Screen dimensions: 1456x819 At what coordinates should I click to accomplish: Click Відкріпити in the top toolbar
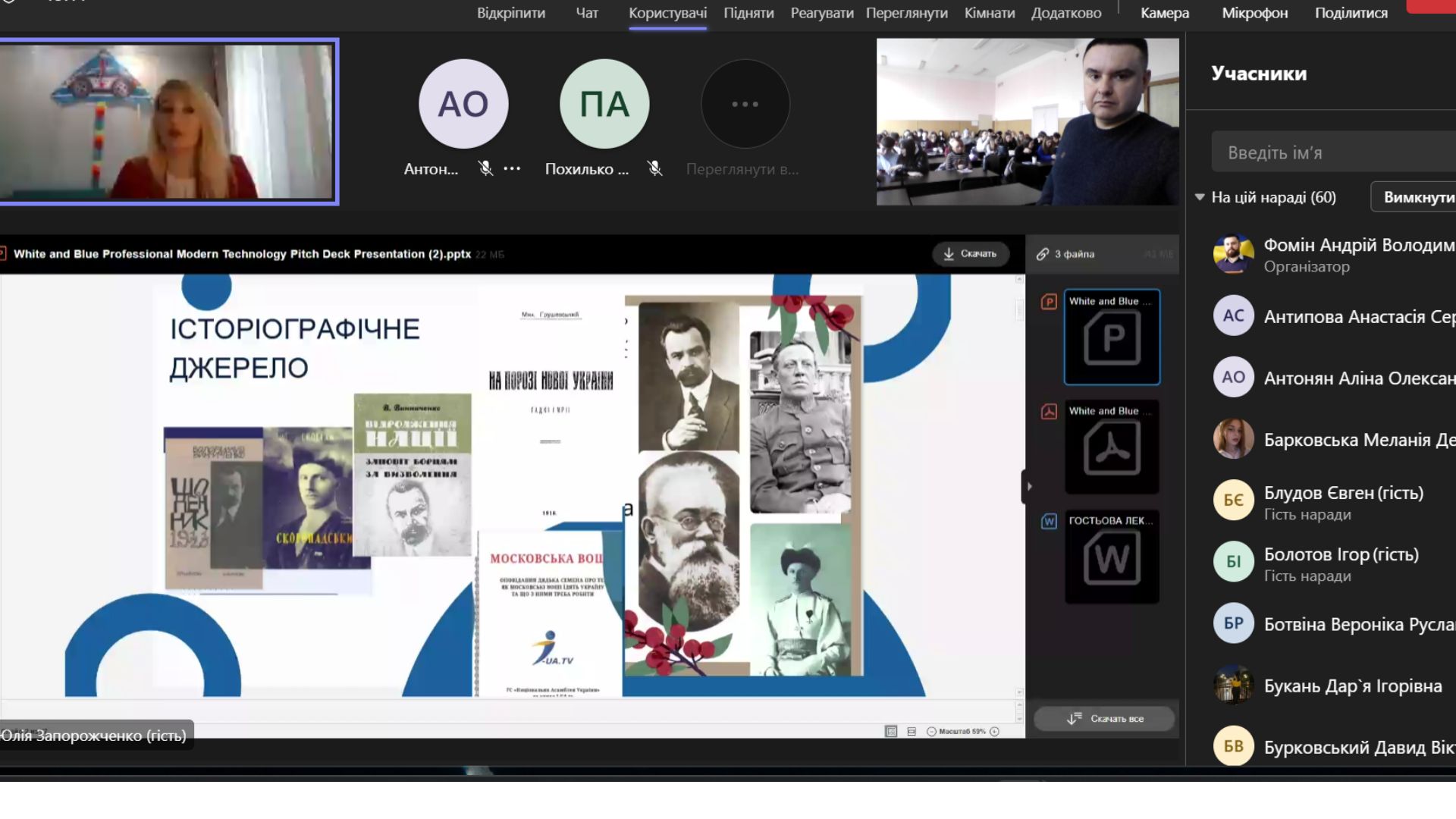coord(510,13)
